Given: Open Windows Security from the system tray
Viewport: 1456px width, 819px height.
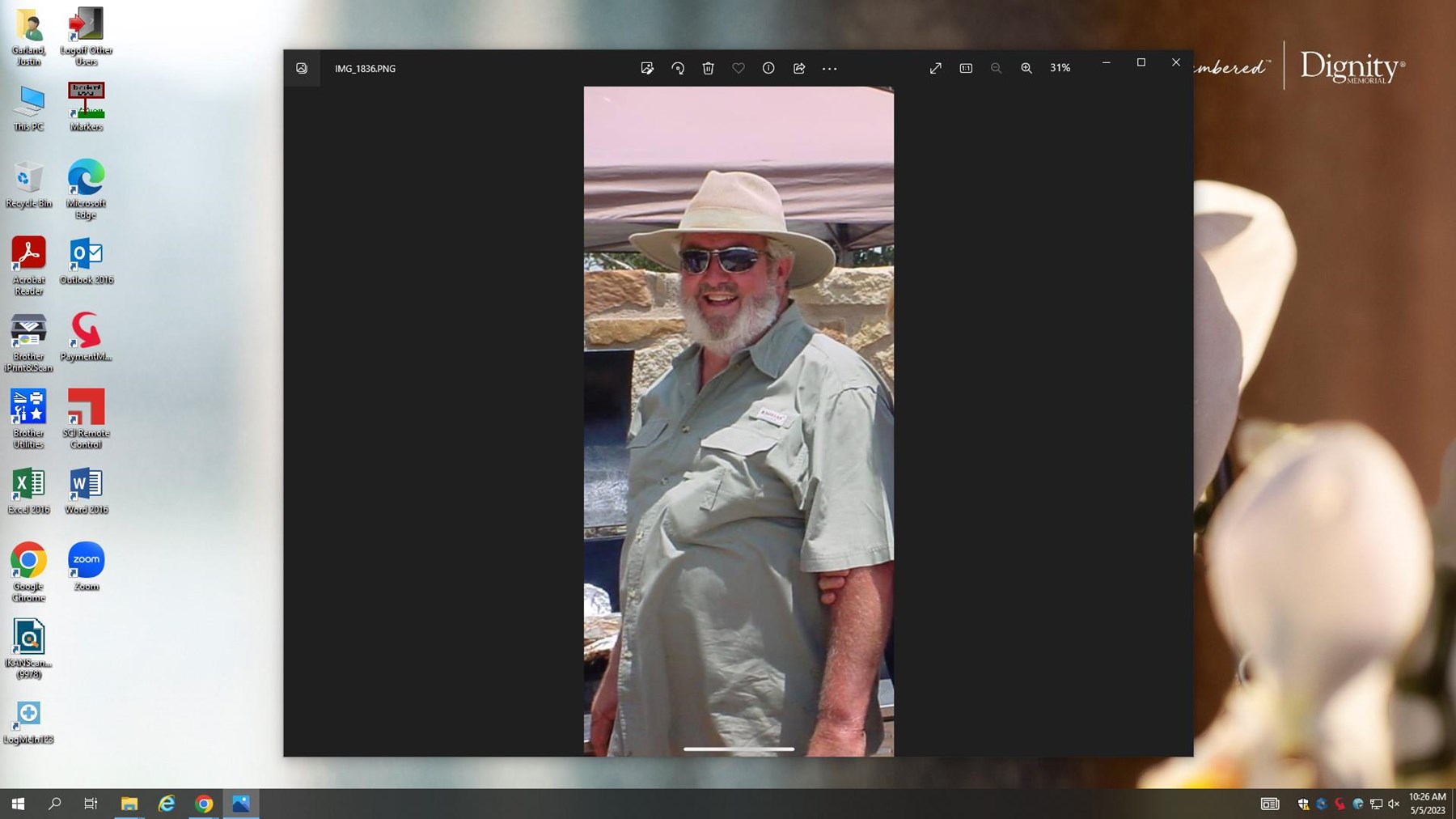Looking at the screenshot, I should (1303, 804).
